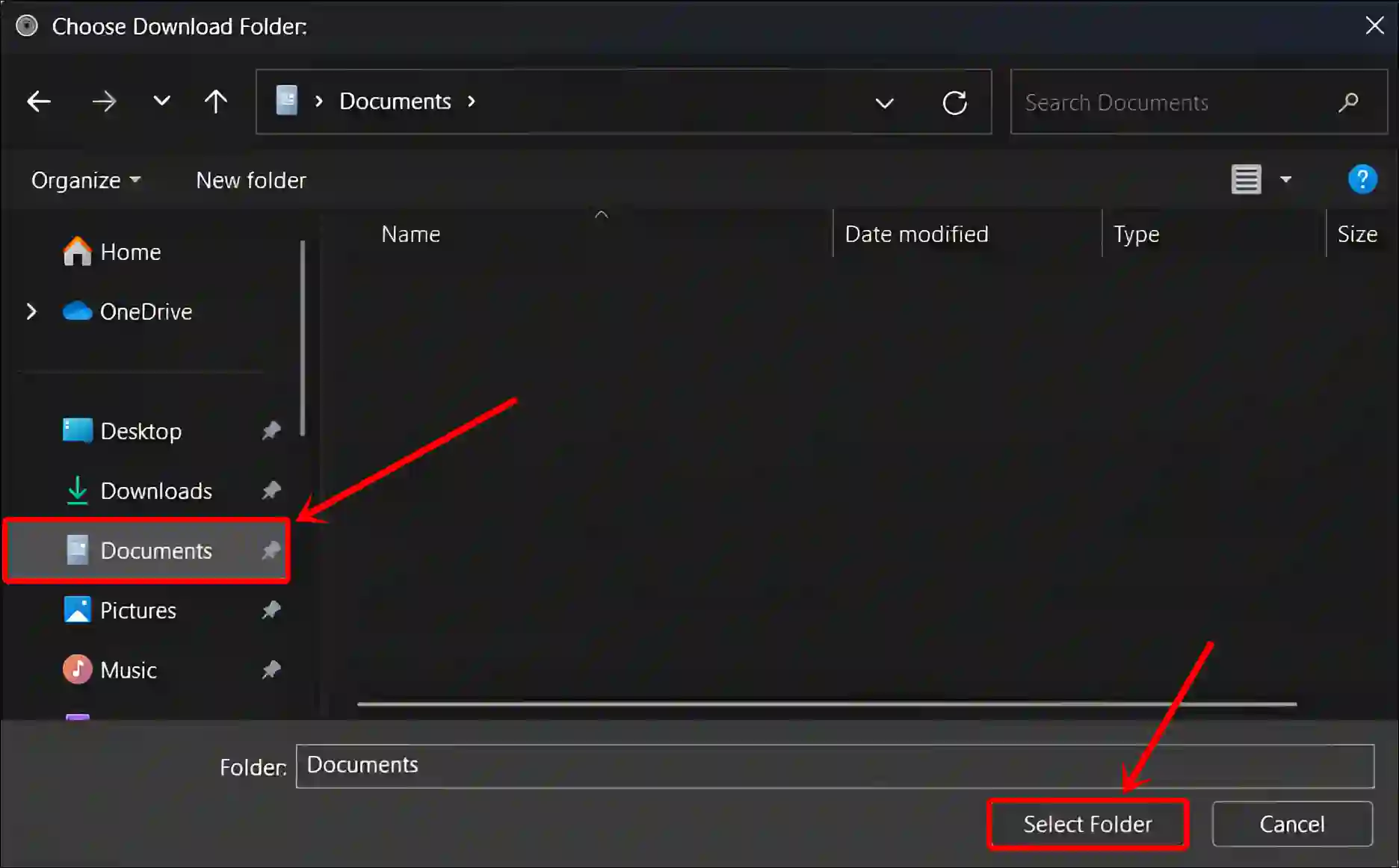Open the address bar history dropdown
Image resolution: width=1399 pixels, height=868 pixels.
point(884,102)
